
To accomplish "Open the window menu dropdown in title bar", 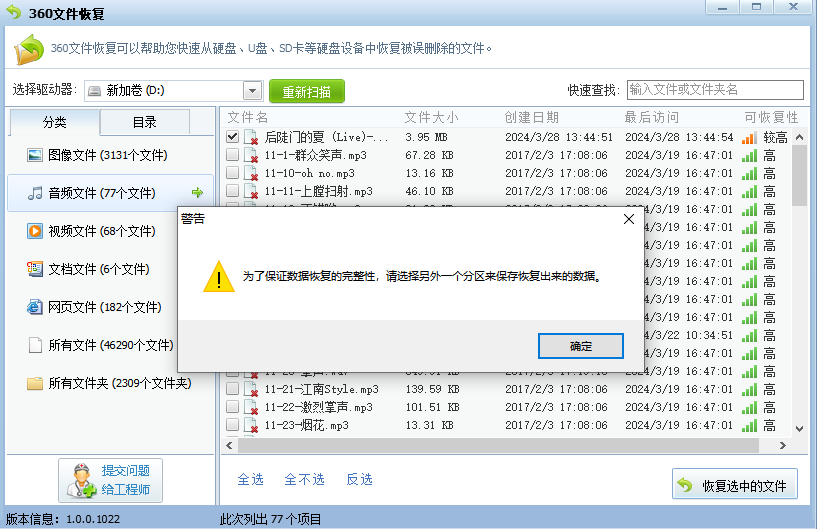I will coord(722,7).
